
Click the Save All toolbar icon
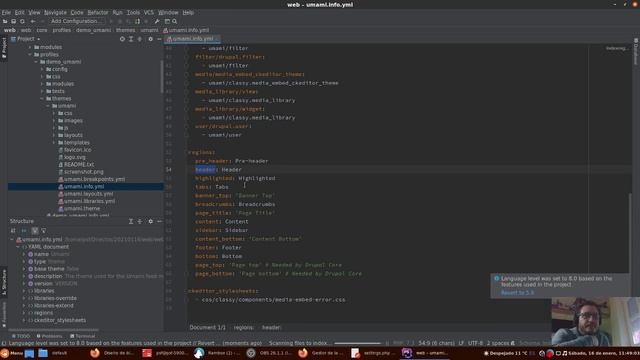[x=13, y=21]
